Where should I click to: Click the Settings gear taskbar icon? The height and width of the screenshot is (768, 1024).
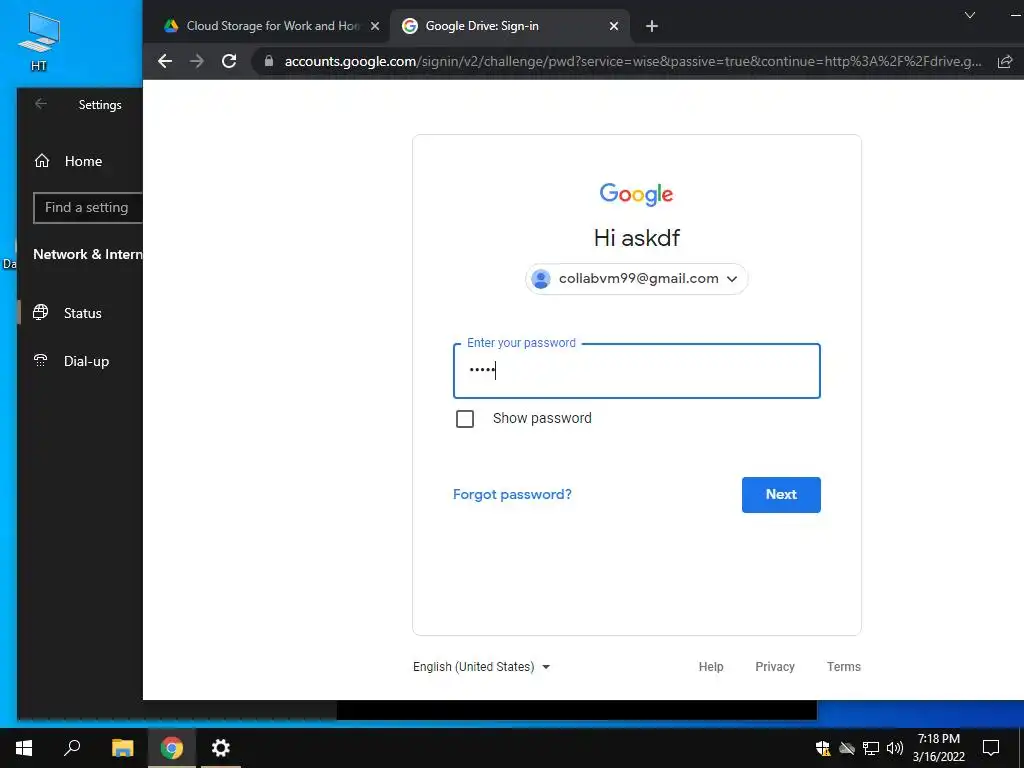tap(221, 748)
